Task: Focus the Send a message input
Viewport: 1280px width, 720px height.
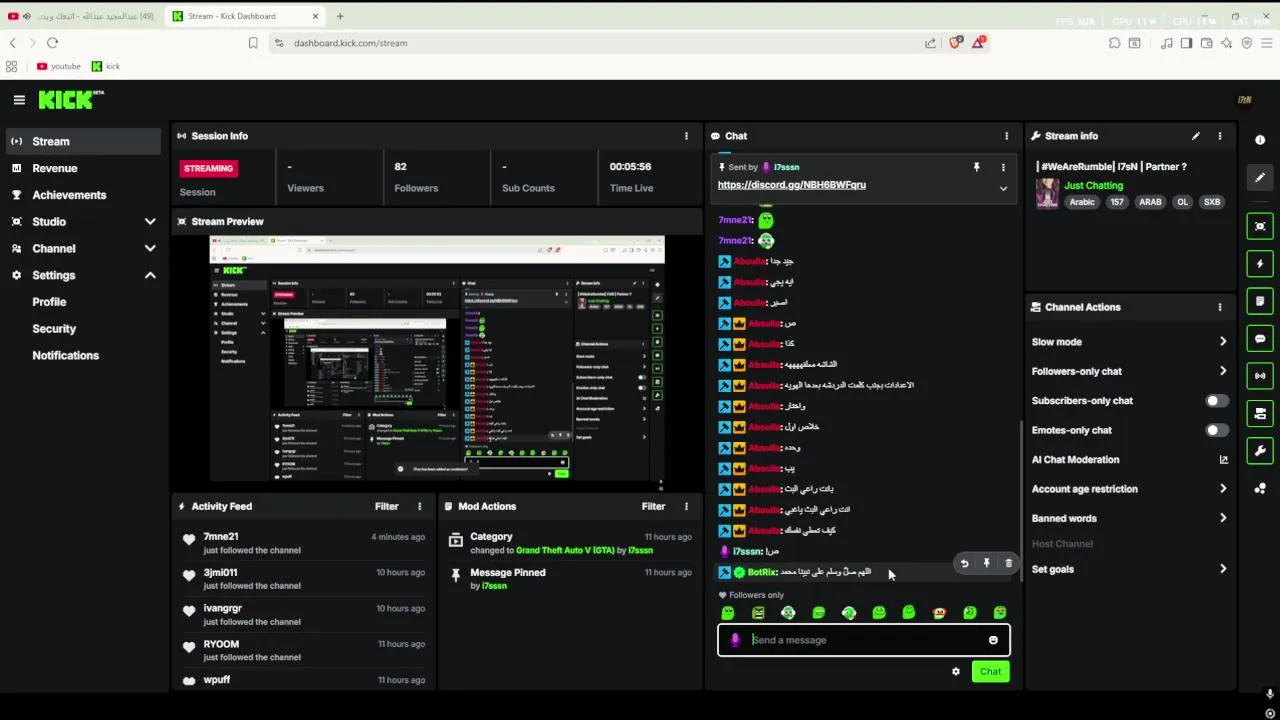Action: pos(864,640)
